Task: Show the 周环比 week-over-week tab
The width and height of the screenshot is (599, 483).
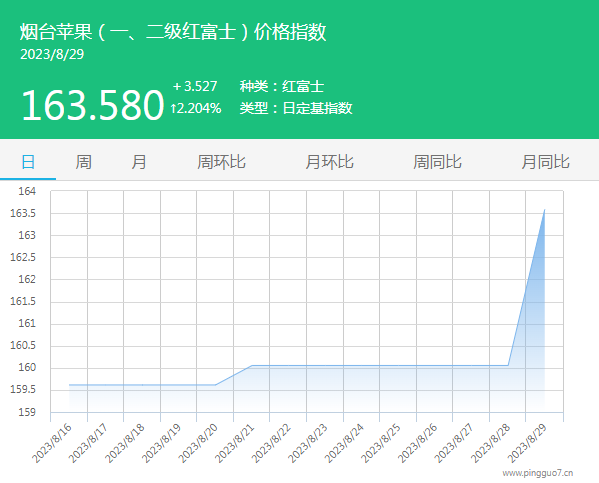Action: [221, 162]
